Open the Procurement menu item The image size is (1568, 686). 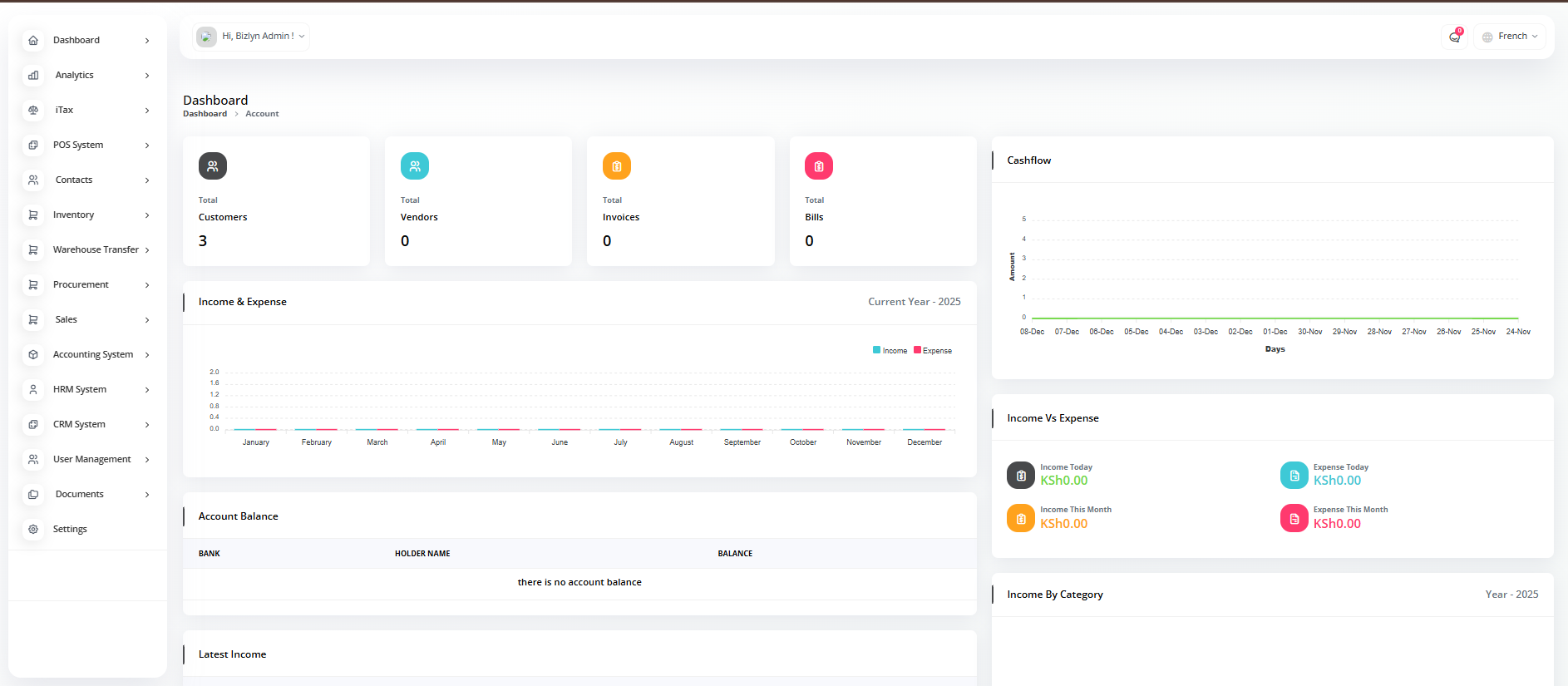click(x=87, y=284)
